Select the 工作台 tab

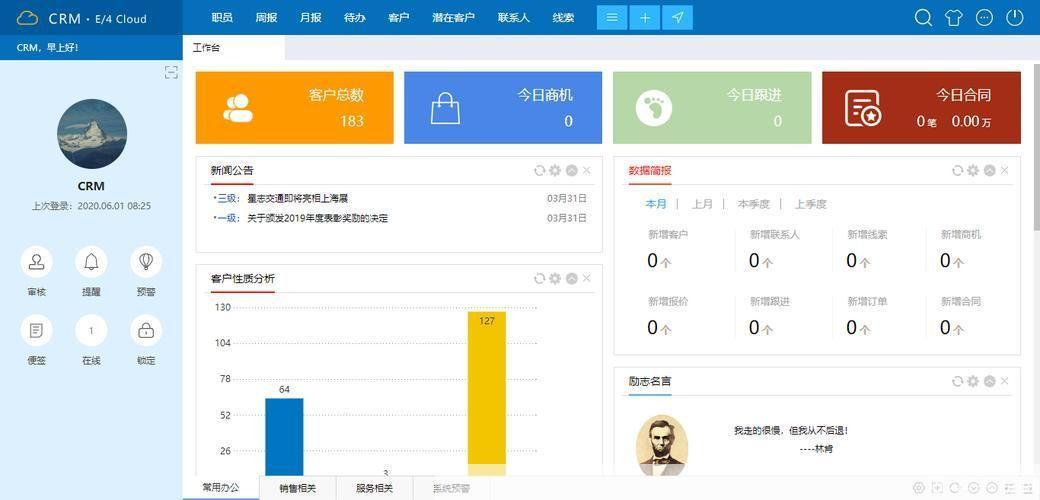point(233,48)
